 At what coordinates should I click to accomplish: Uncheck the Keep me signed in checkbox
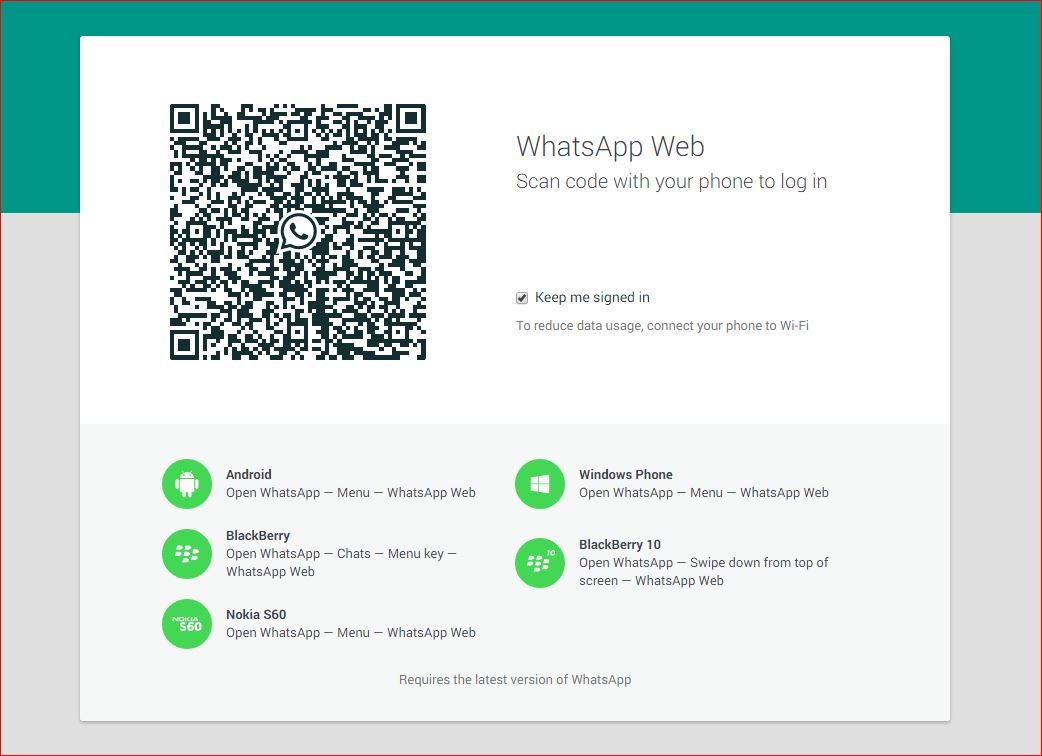[521, 297]
